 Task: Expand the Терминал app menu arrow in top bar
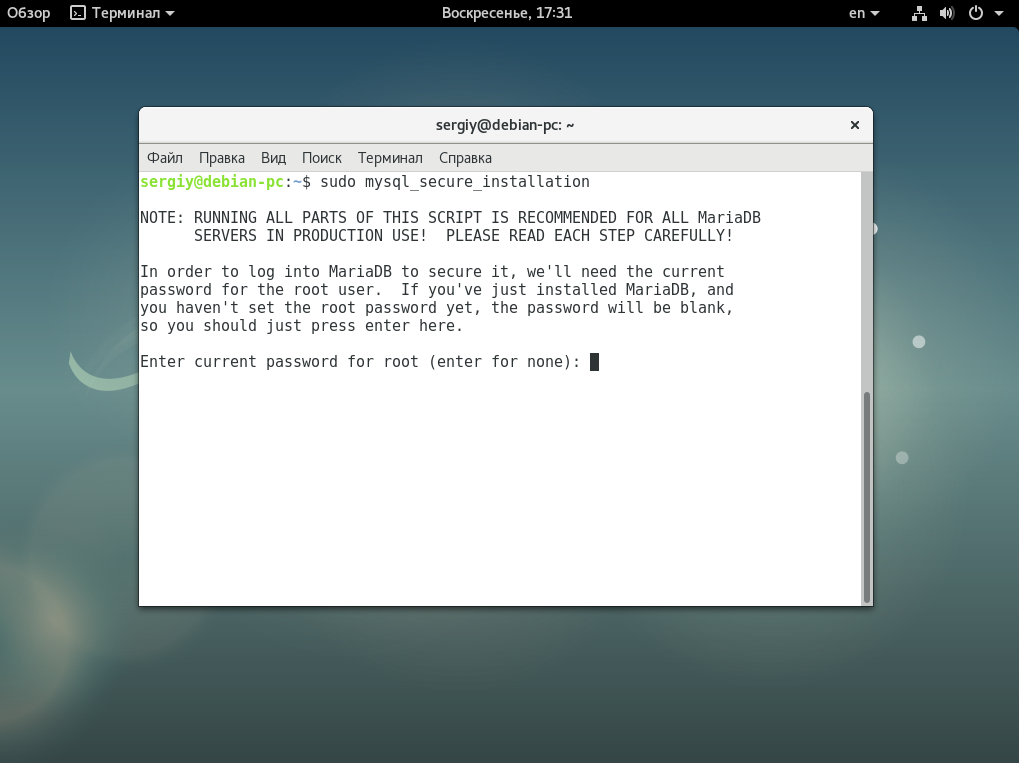(x=169, y=13)
